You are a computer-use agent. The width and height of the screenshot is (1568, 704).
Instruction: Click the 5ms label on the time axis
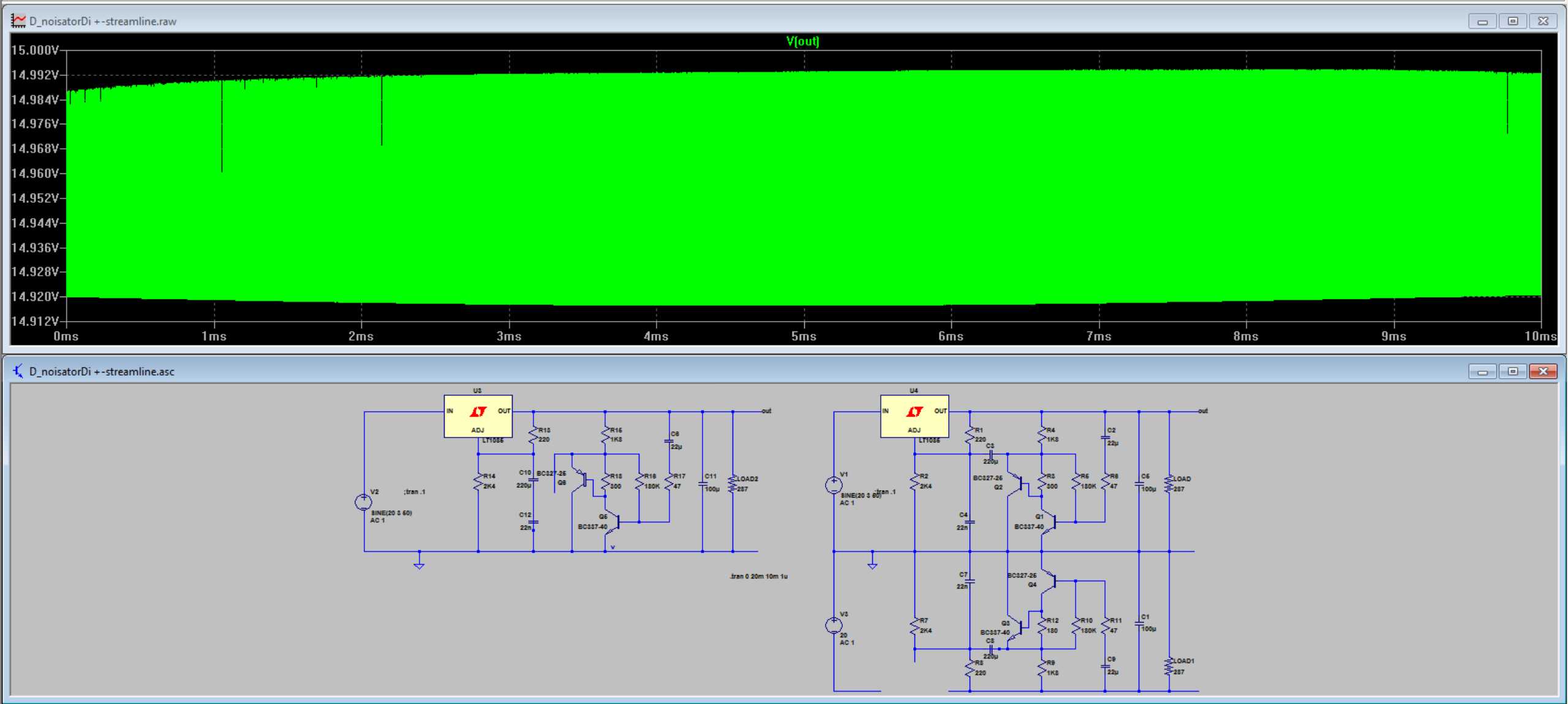(x=804, y=336)
